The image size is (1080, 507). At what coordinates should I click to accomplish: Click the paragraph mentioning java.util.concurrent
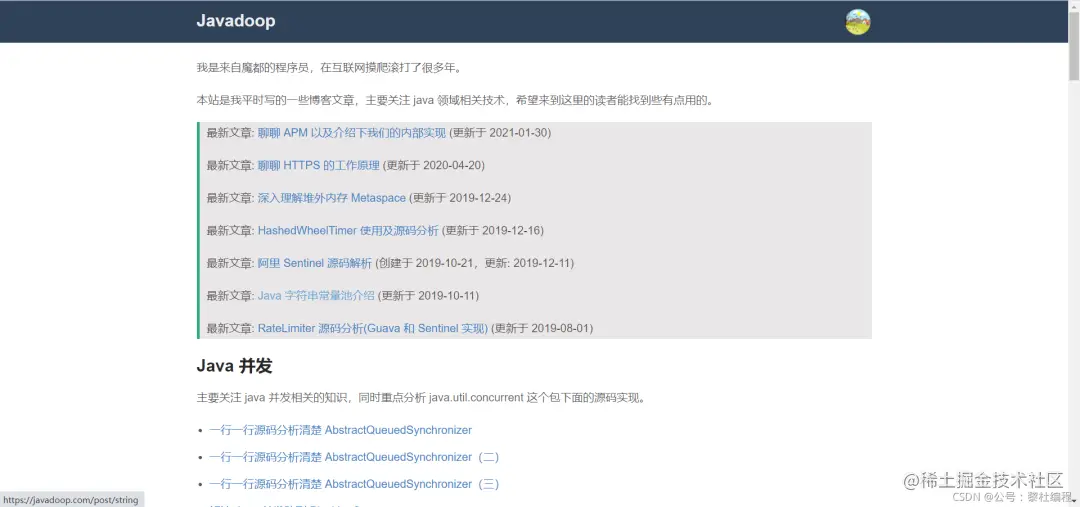421,397
